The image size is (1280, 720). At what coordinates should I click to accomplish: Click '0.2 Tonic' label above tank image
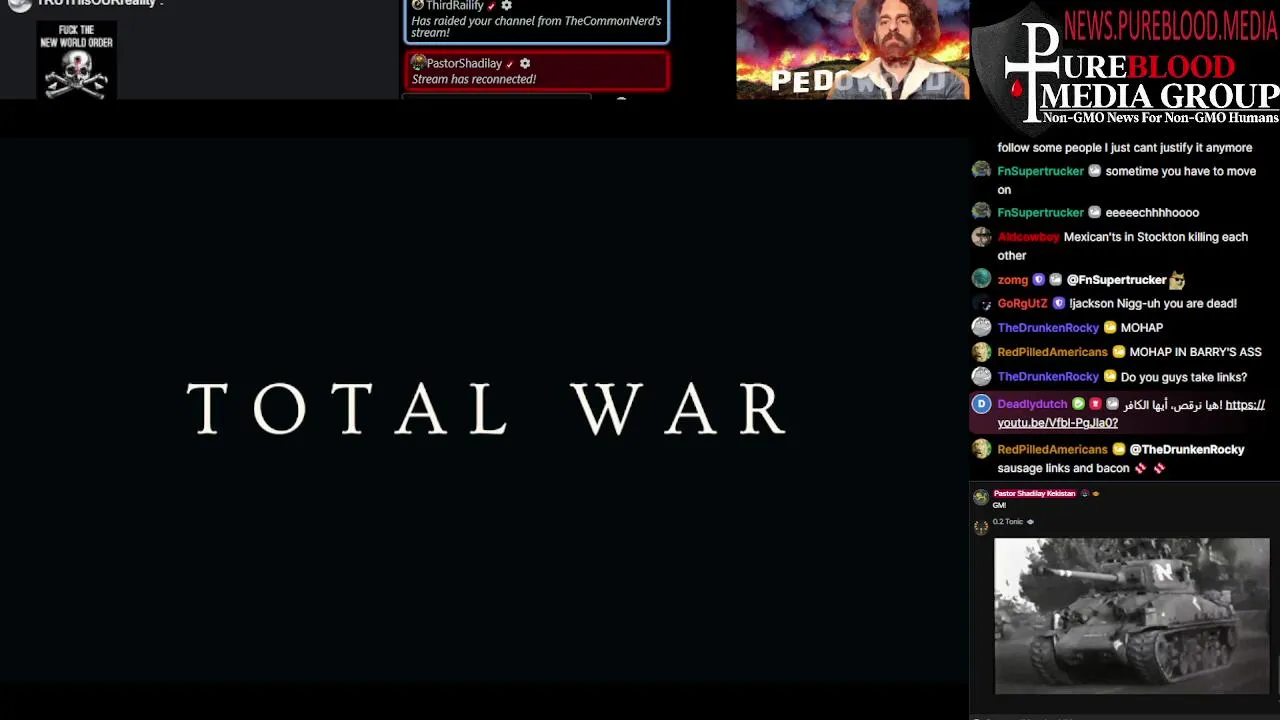click(x=1007, y=521)
